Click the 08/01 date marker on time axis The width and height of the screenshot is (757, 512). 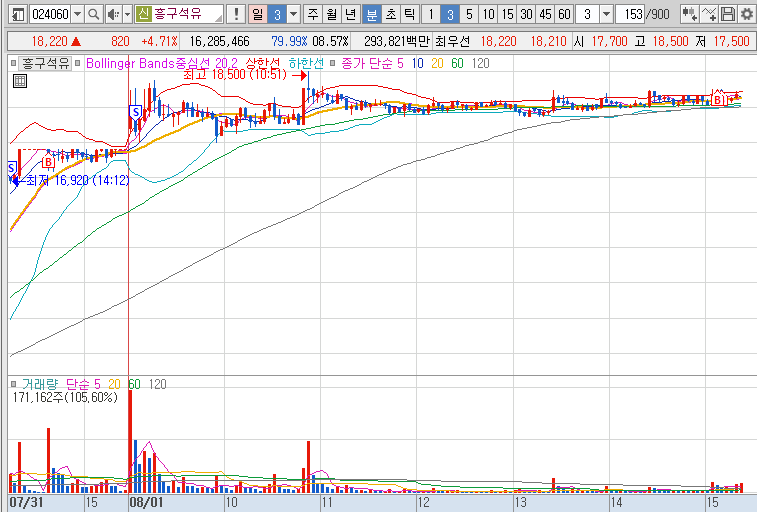tap(146, 502)
